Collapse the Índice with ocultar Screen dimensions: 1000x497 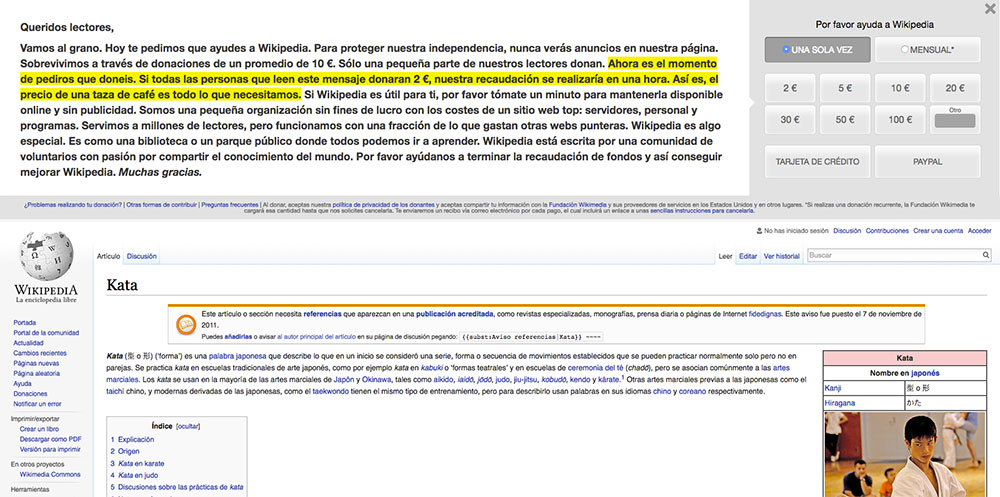[x=188, y=426]
